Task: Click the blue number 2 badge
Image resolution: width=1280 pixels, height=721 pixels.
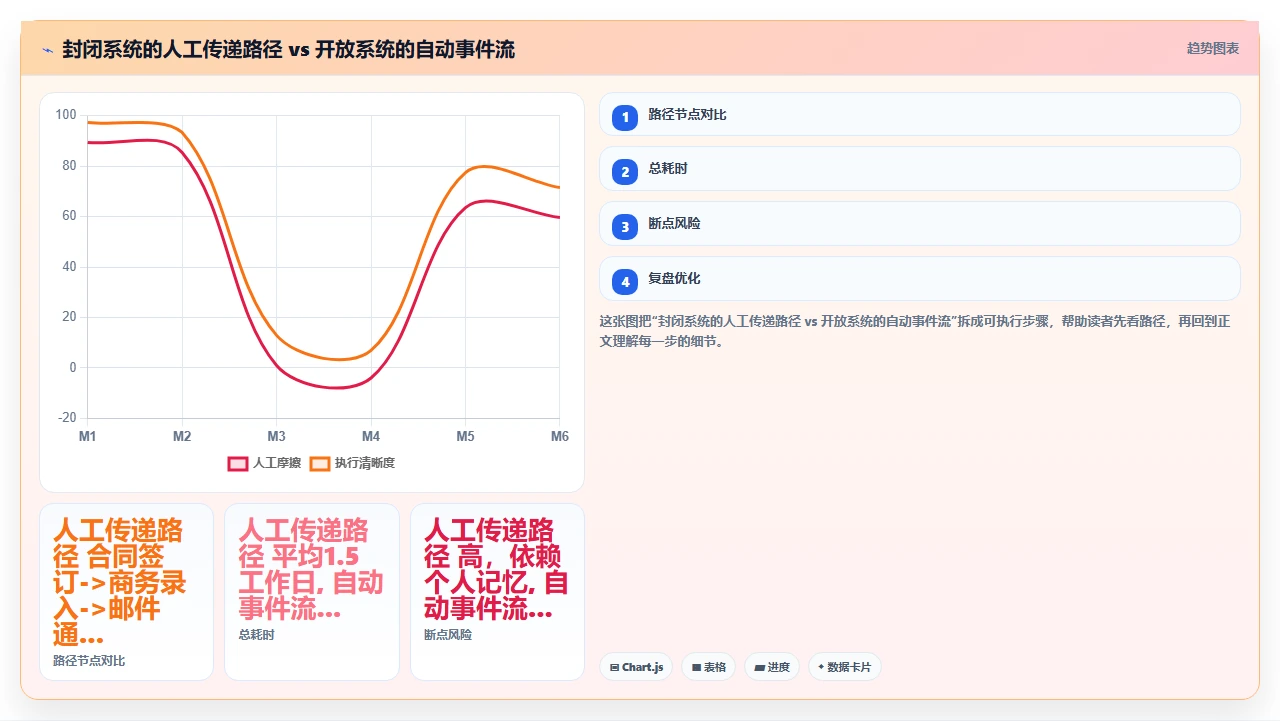Action: (x=625, y=172)
